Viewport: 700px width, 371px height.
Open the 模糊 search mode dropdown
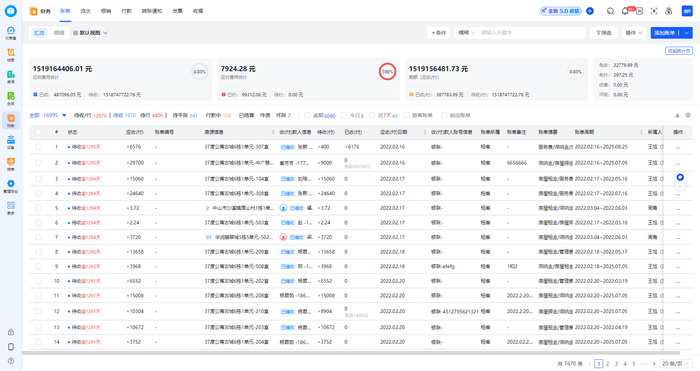pyautogui.click(x=467, y=33)
